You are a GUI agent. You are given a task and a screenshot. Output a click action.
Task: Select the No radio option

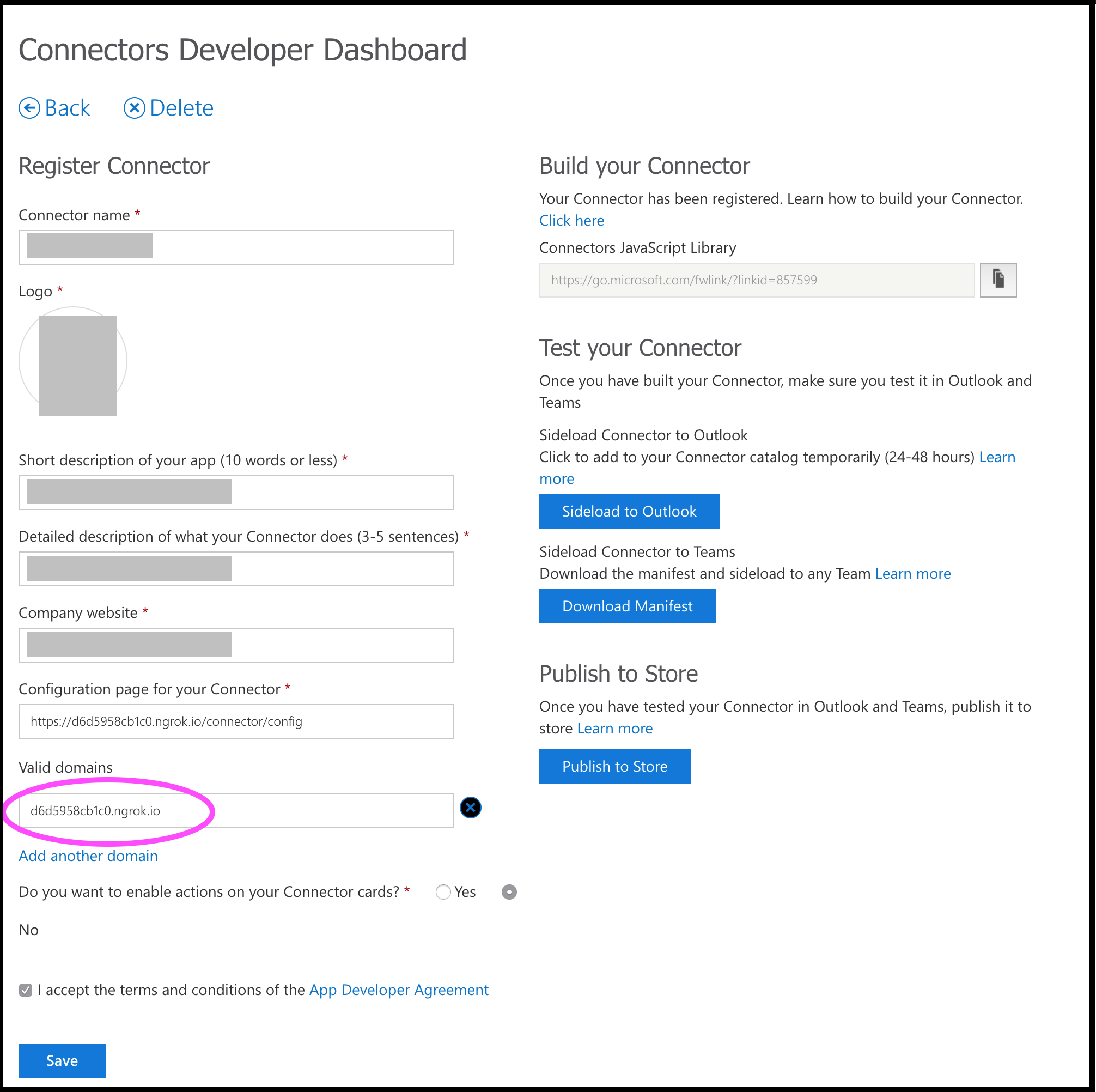coord(509,891)
